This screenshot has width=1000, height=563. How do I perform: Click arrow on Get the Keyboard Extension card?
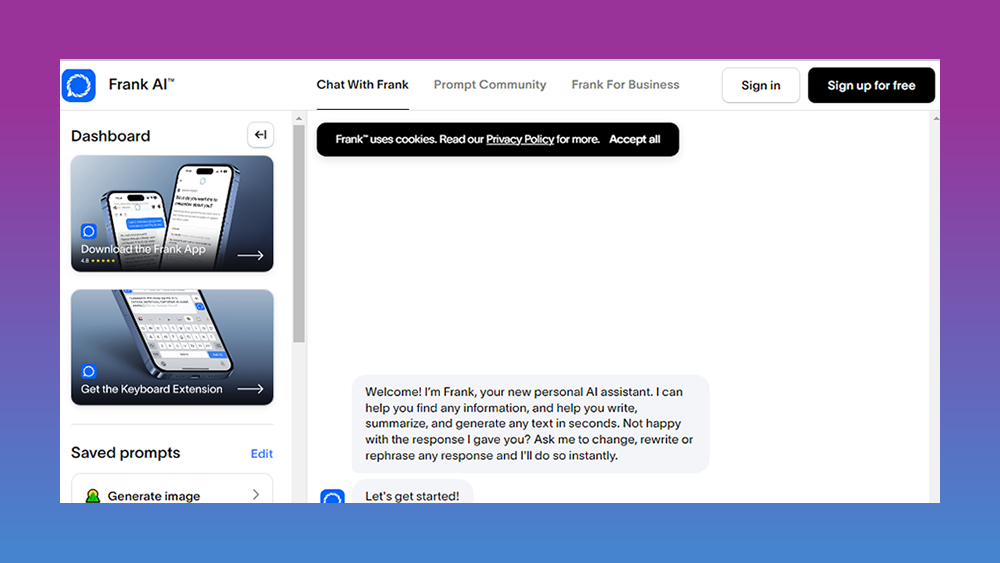click(250, 389)
